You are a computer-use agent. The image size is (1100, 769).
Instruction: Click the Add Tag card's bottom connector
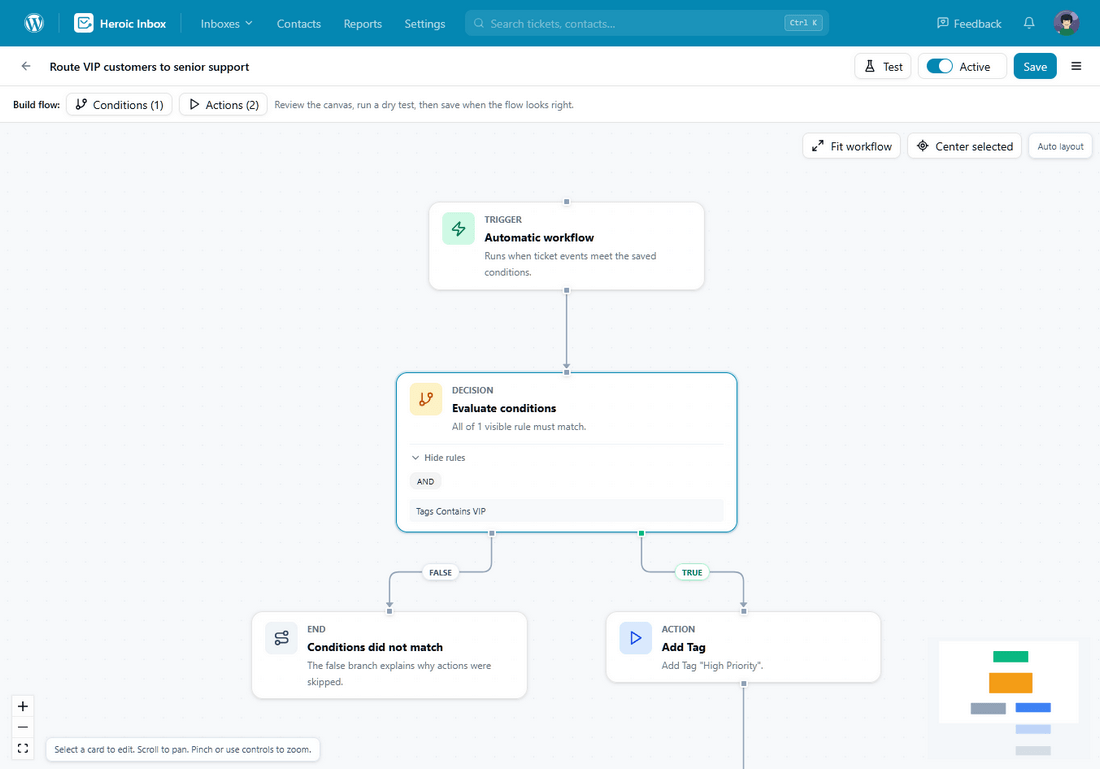[x=744, y=683]
